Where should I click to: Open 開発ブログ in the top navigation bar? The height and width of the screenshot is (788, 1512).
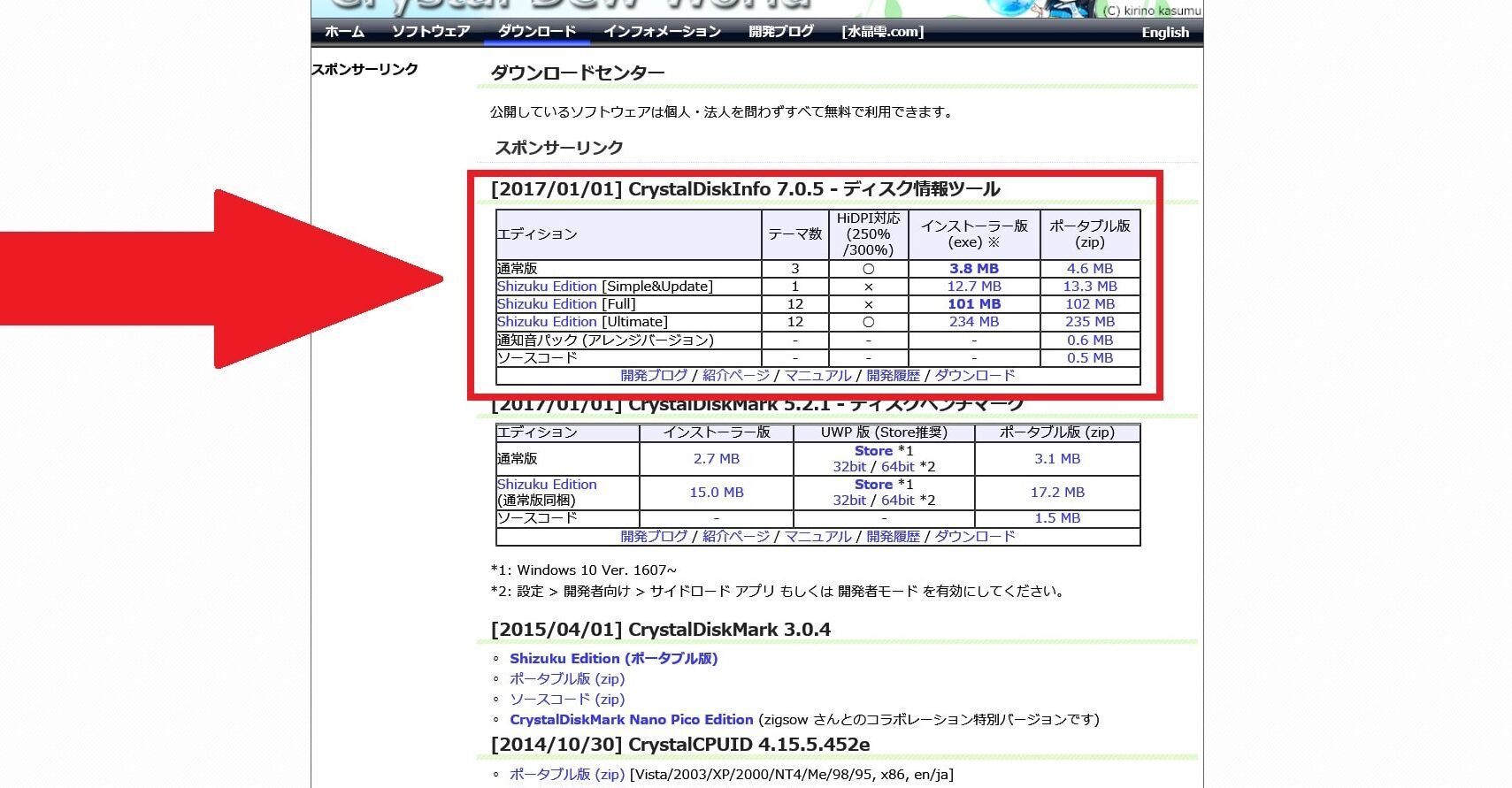click(781, 32)
